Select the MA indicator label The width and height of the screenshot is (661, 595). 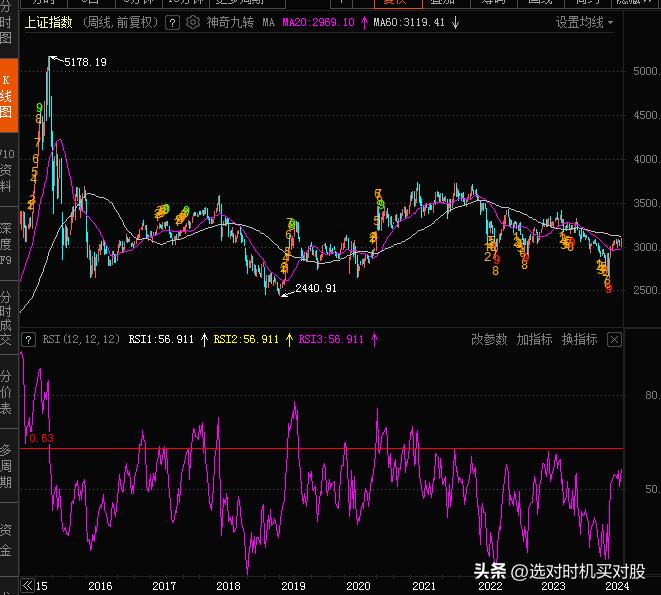pos(269,22)
